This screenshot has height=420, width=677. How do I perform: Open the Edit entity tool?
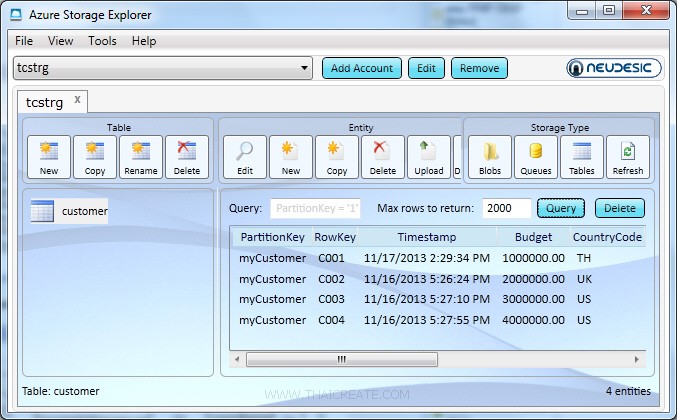pos(245,157)
